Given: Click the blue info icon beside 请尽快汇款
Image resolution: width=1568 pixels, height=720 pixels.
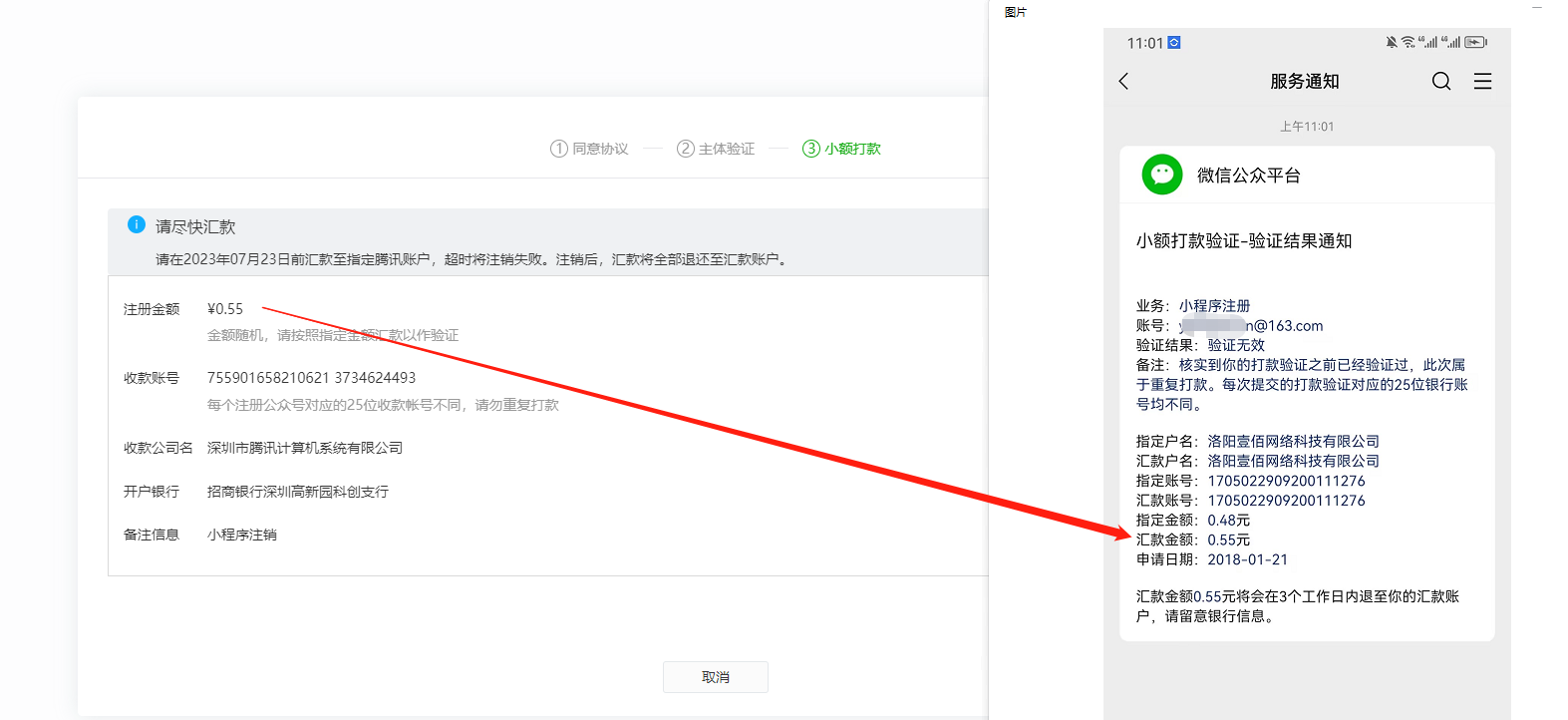Looking at the screenshot, I should pyautogui.click(x=137, y=224).
